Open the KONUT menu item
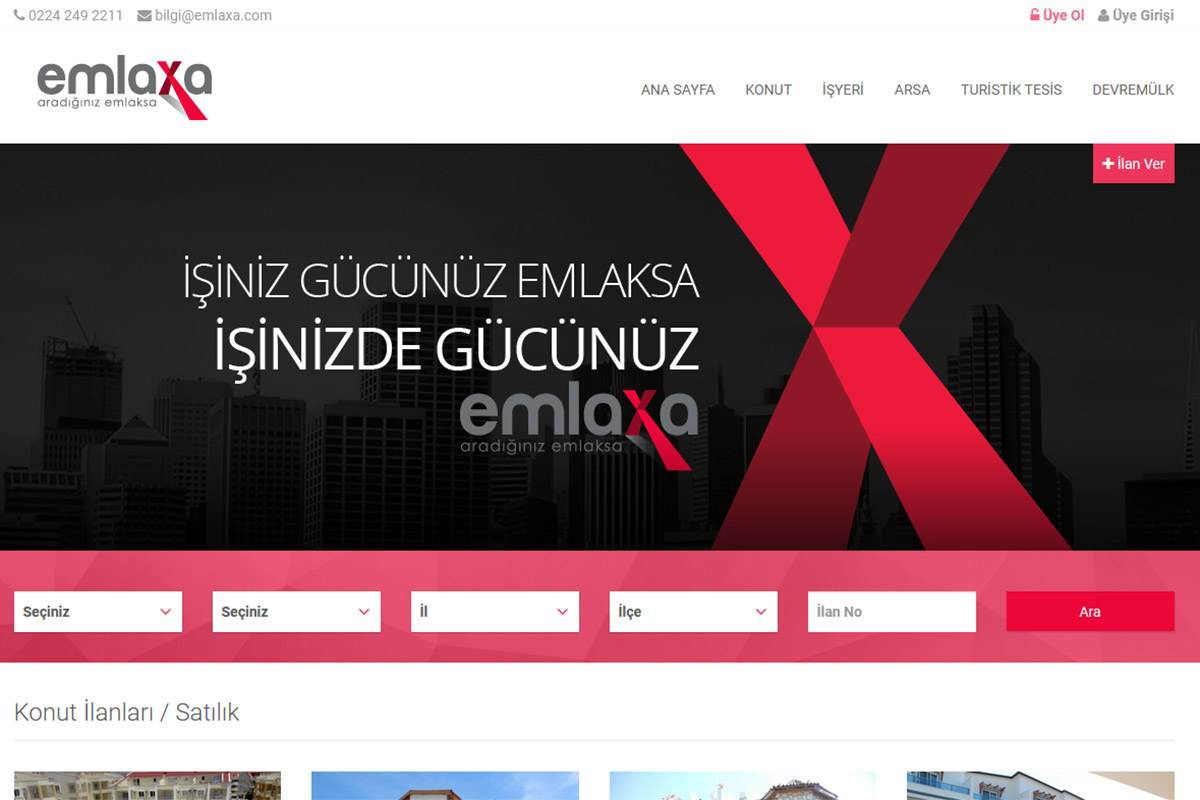Image resolution: width=1200 pixels, height=800 pixels. 768,90
